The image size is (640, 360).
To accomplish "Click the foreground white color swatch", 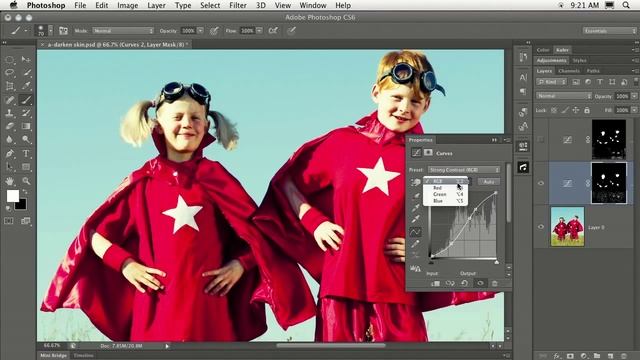I will click(x=12, y=196).
